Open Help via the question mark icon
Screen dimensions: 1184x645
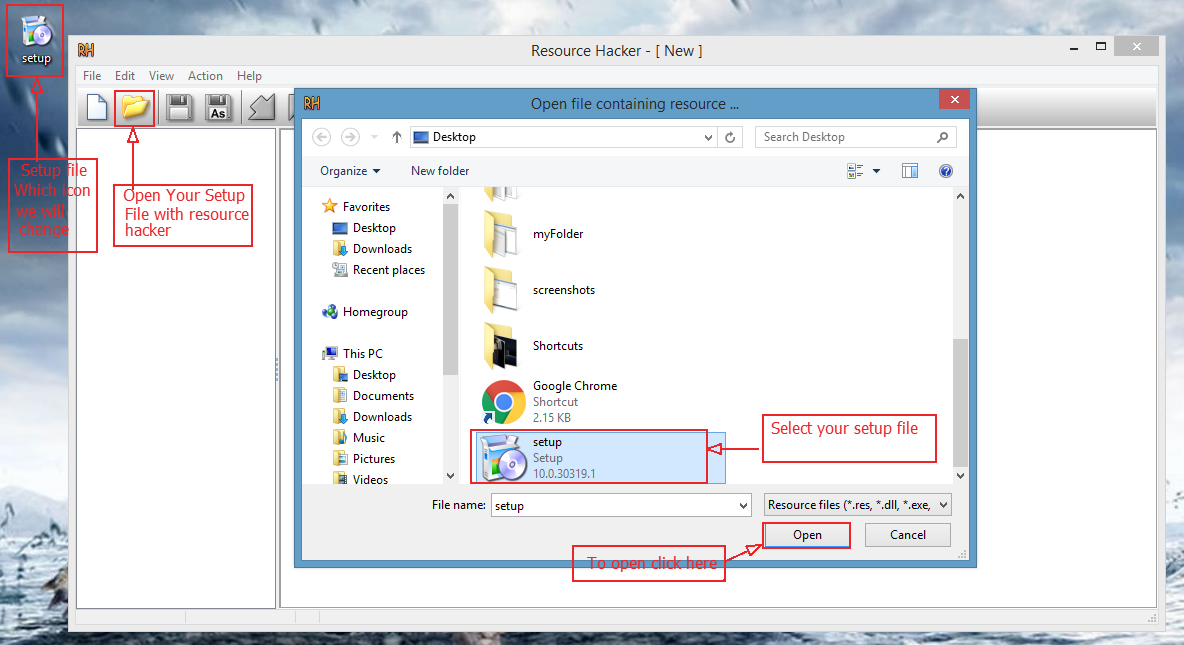tap(945, 171)
